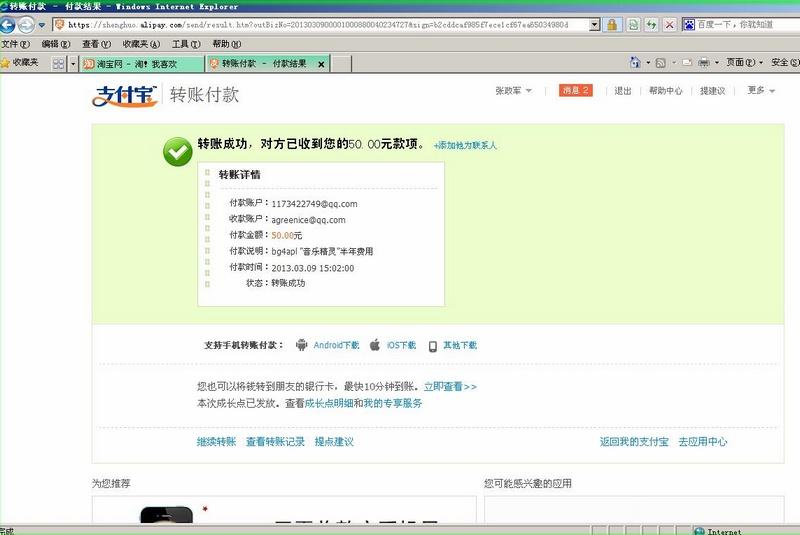Open the 文件 menu
Image resolution: width=800 pixels, height=535 pixels.
[x=16, y=44]
